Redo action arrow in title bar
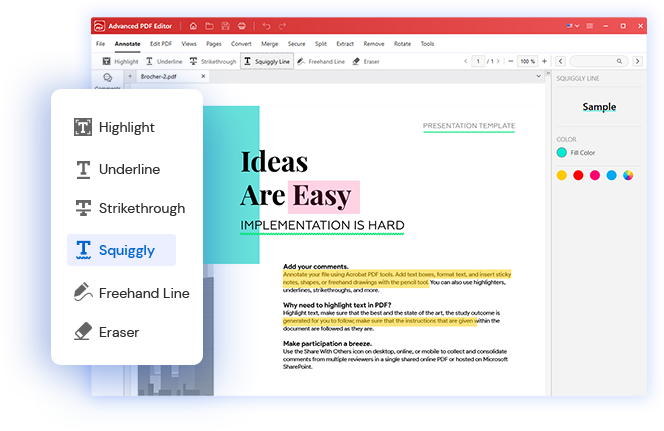The image size is (664, 431). point(282,26)
